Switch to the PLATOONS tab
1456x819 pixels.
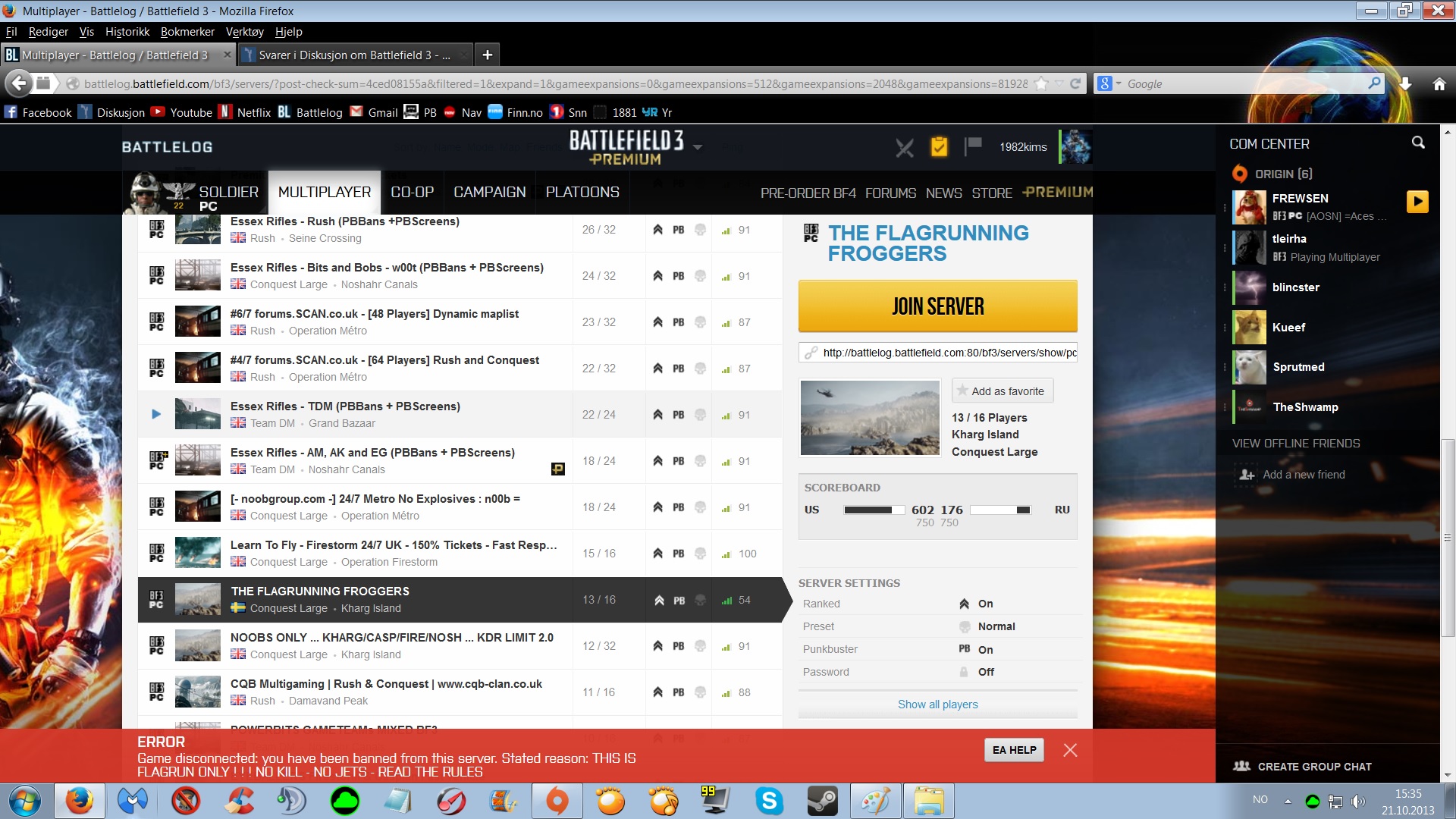(x=582, y=193)
